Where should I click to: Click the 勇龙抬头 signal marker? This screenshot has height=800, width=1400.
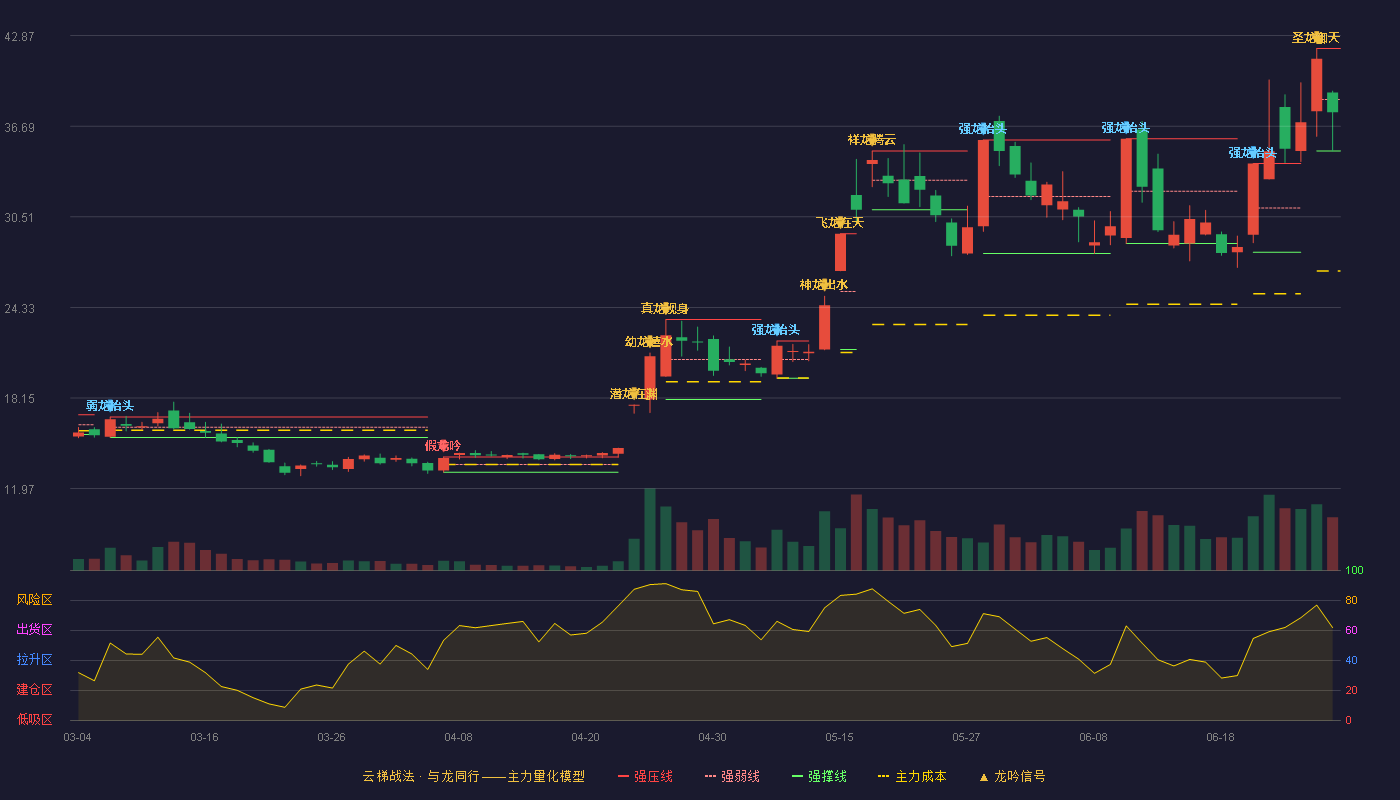click(x=110, y=406)
